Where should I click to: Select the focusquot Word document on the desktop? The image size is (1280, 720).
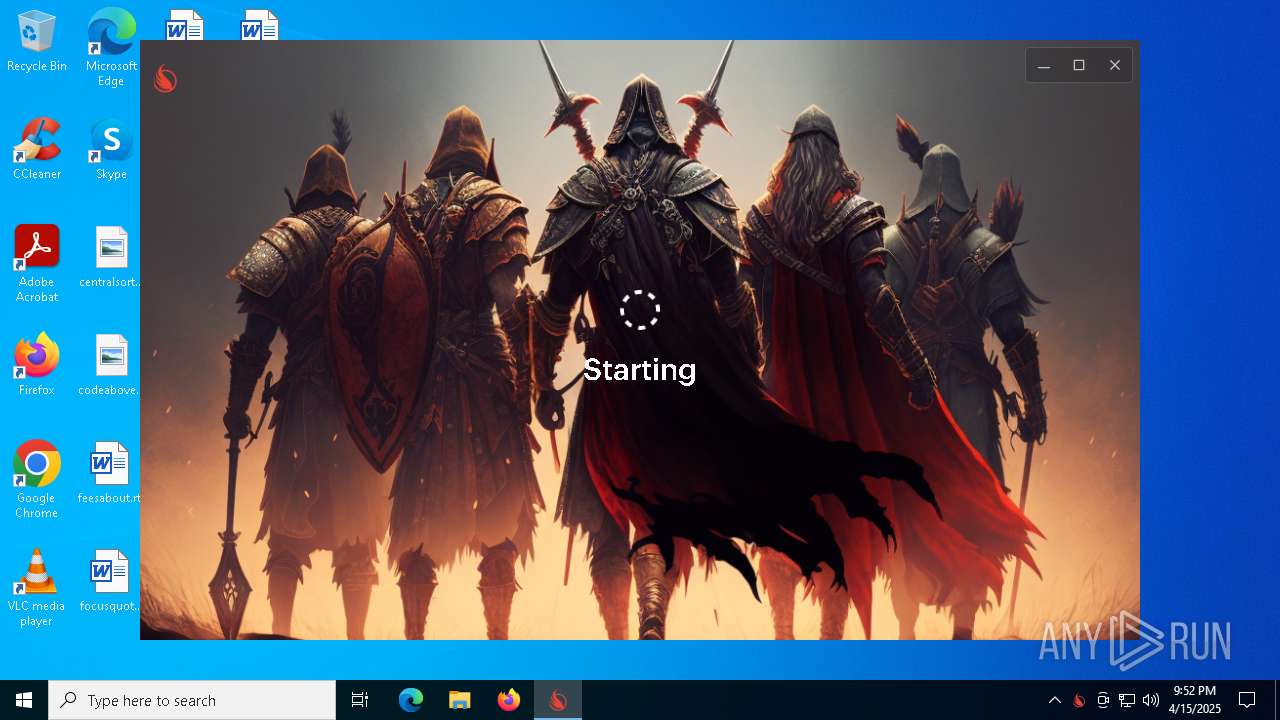[x=109, y=581]
